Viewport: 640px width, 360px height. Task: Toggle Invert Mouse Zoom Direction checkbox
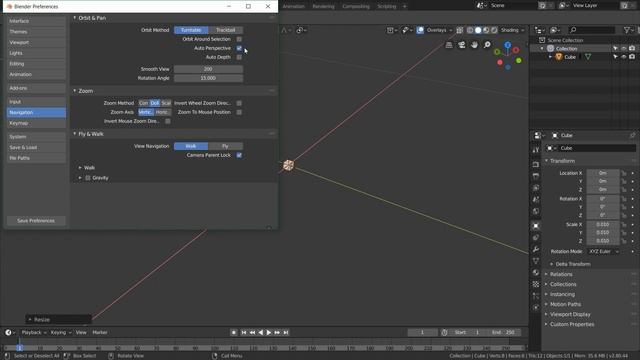pyautogui.click(x=168, y=121)
